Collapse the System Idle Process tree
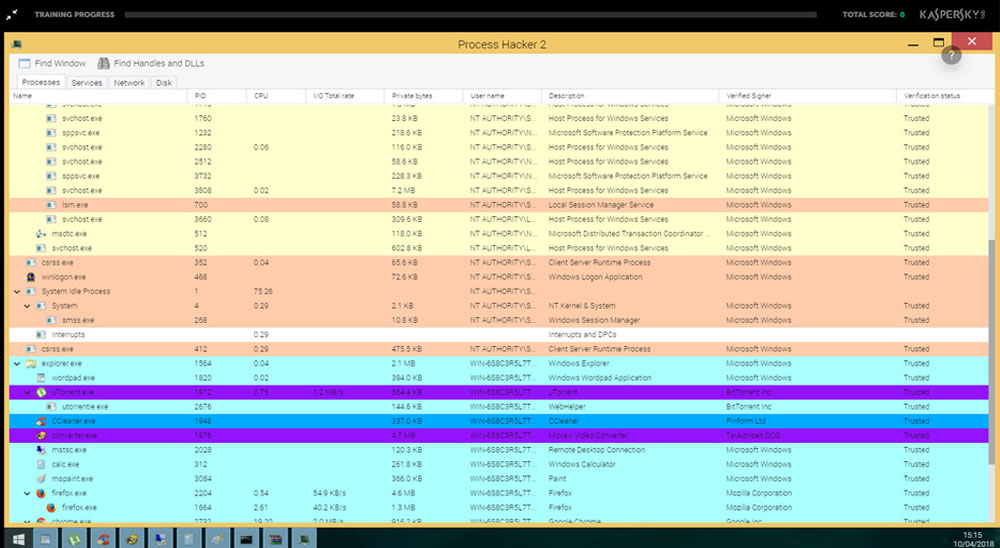This screenshot has height=548, width=1000. (x=17, y=292)
